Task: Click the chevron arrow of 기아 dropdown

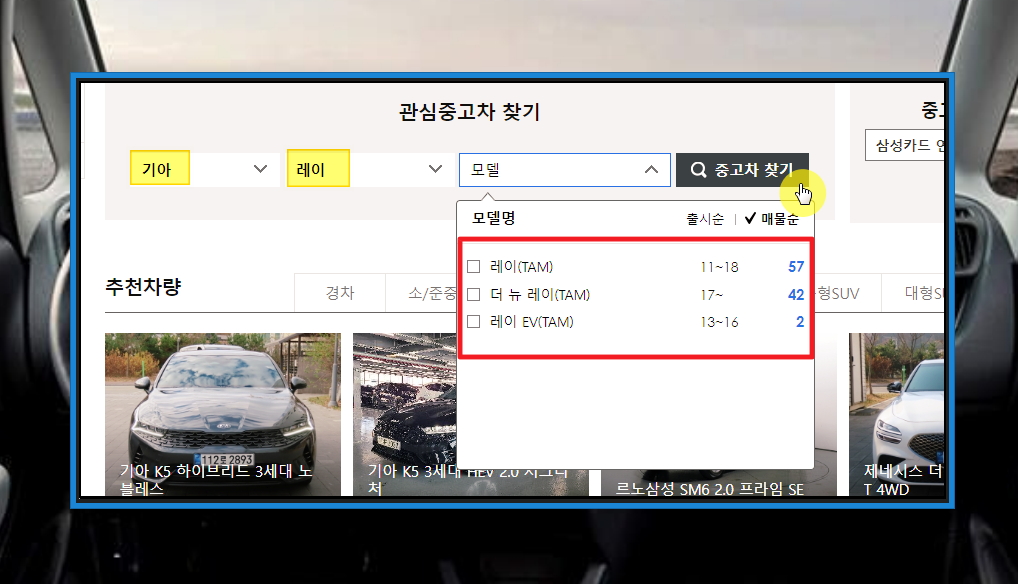Action: (260, 169)
